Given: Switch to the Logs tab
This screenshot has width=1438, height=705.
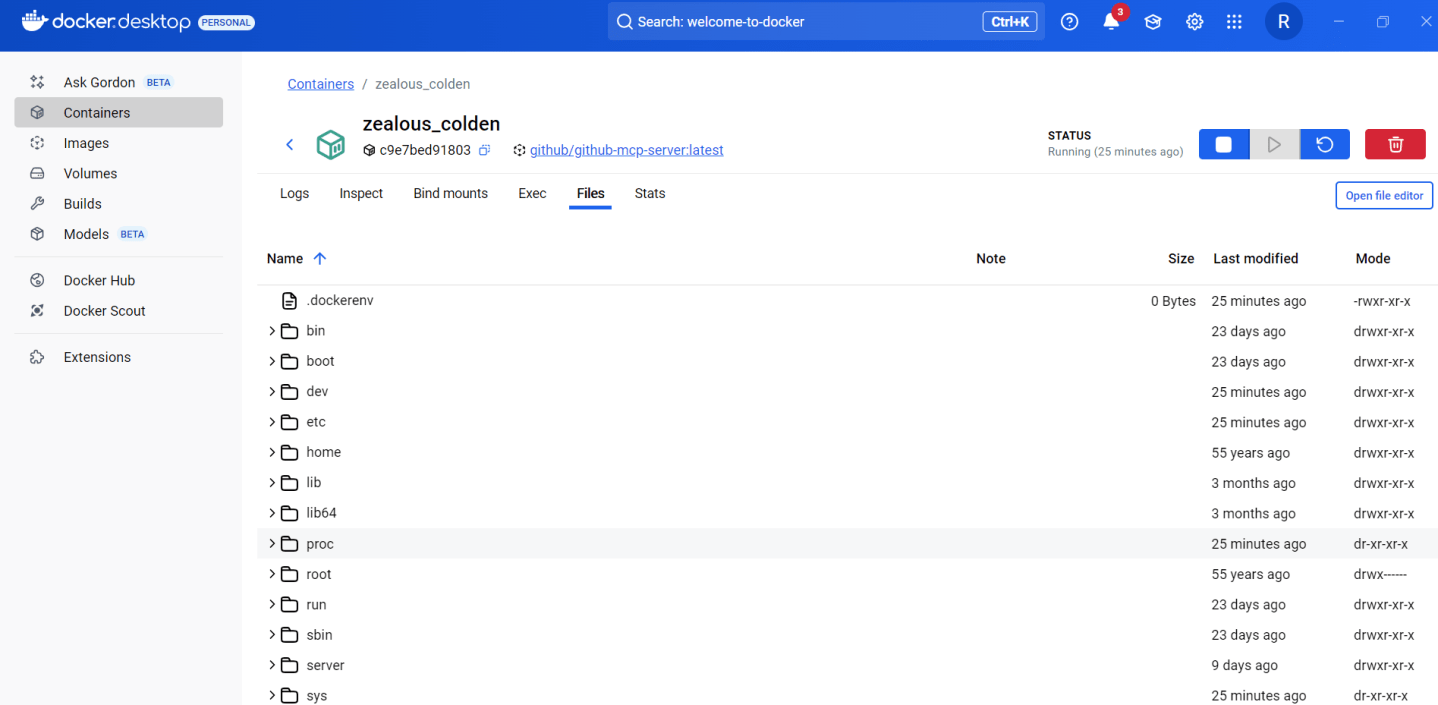Looking at the screenshot, I should click(x=294, y=193).
